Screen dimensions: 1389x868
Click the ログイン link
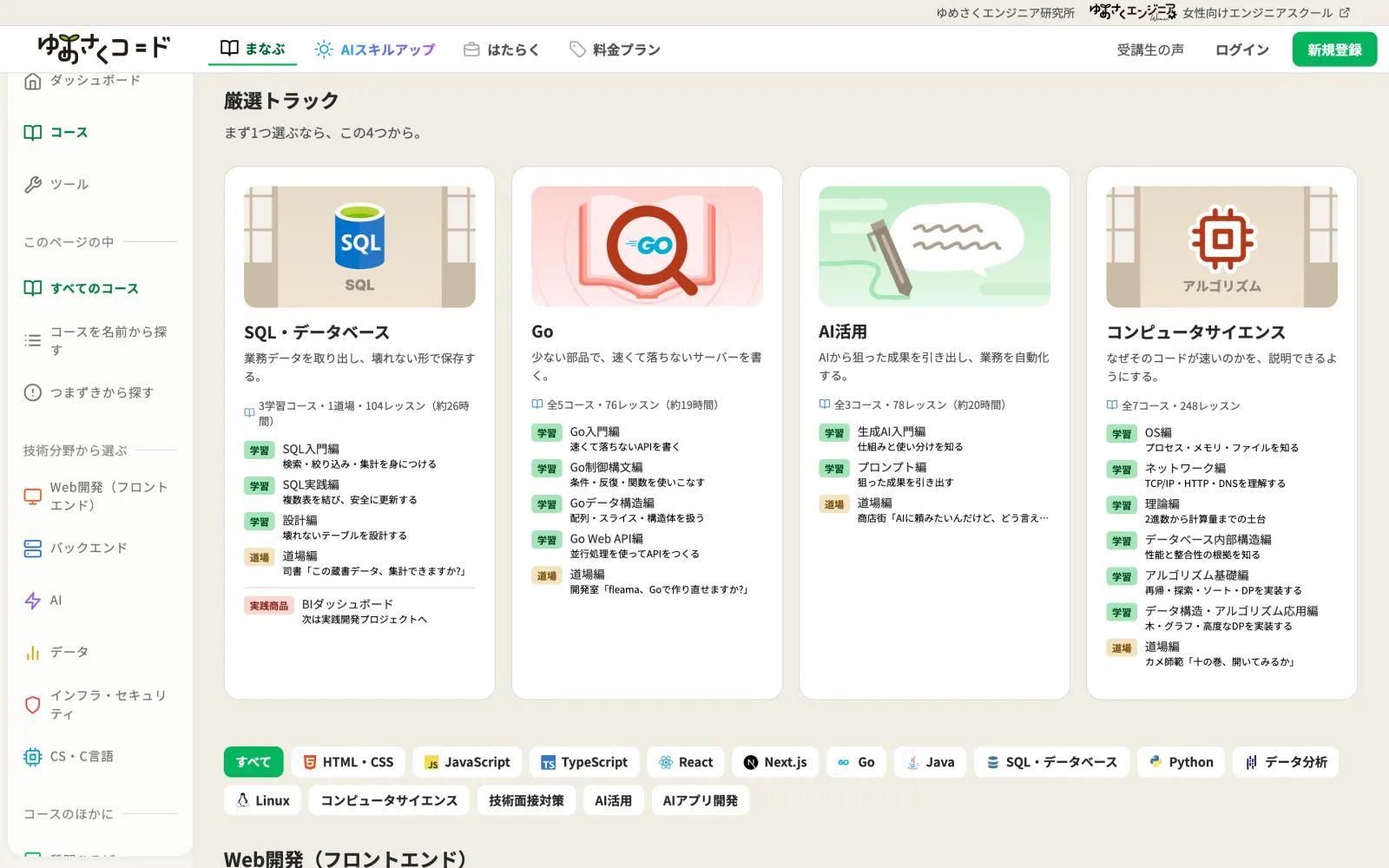(1242, 49)
